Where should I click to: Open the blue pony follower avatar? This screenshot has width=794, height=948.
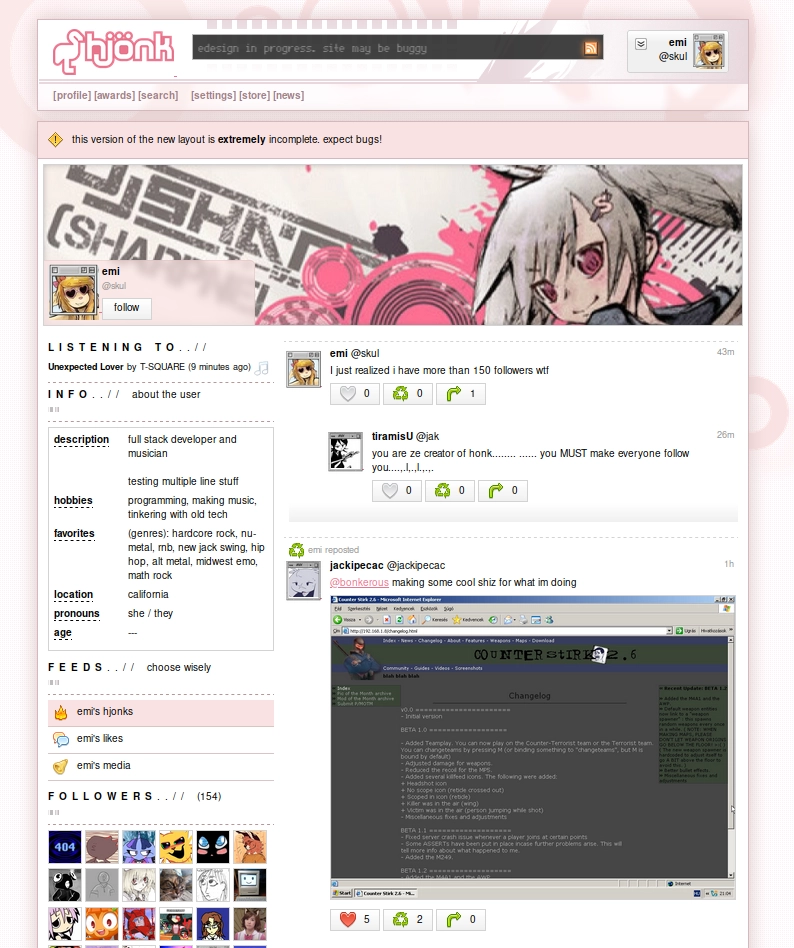tap(138, 846)
